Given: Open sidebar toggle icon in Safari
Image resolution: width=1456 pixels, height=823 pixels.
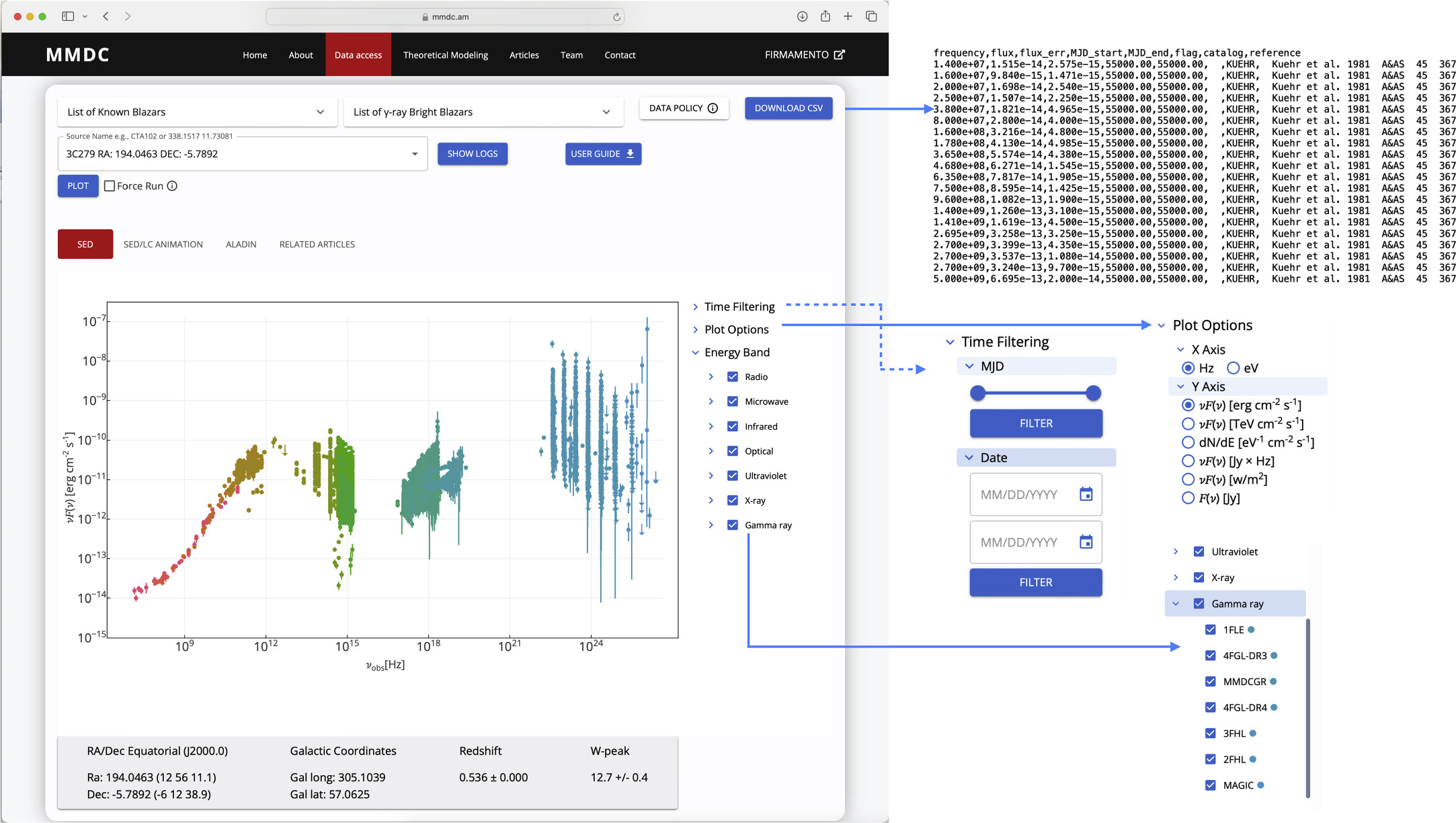Looking at the screenshot, I should (68, 16).
